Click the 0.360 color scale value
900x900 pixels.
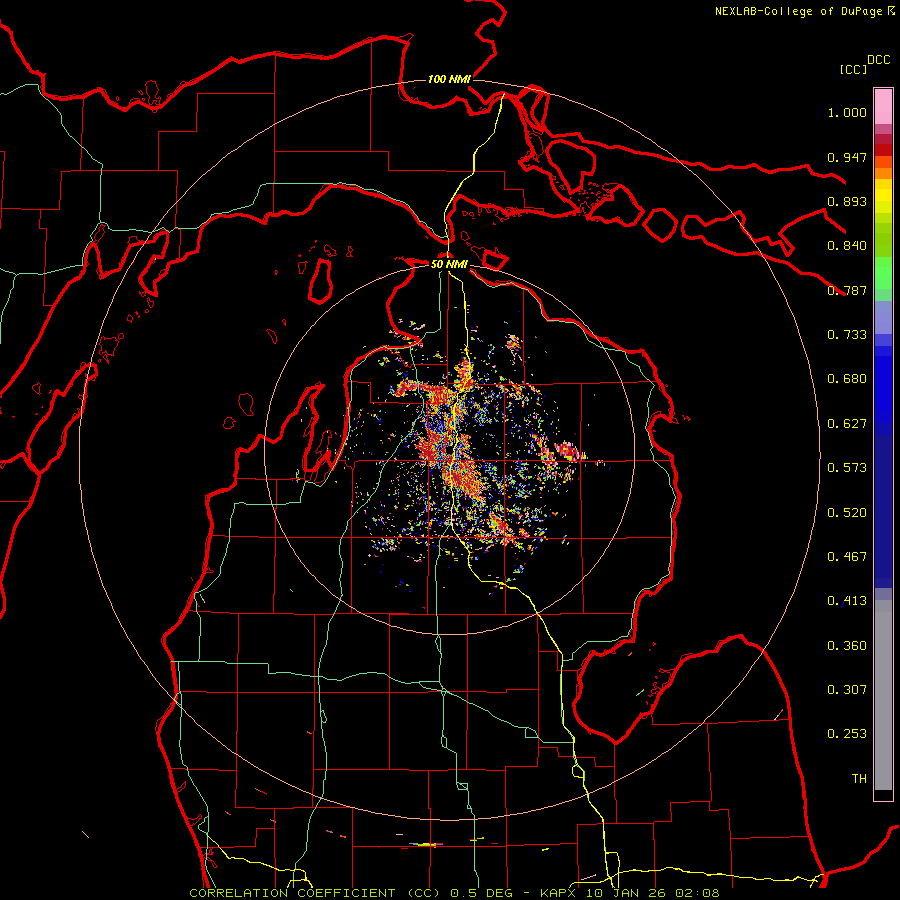(x=847, y=646)
